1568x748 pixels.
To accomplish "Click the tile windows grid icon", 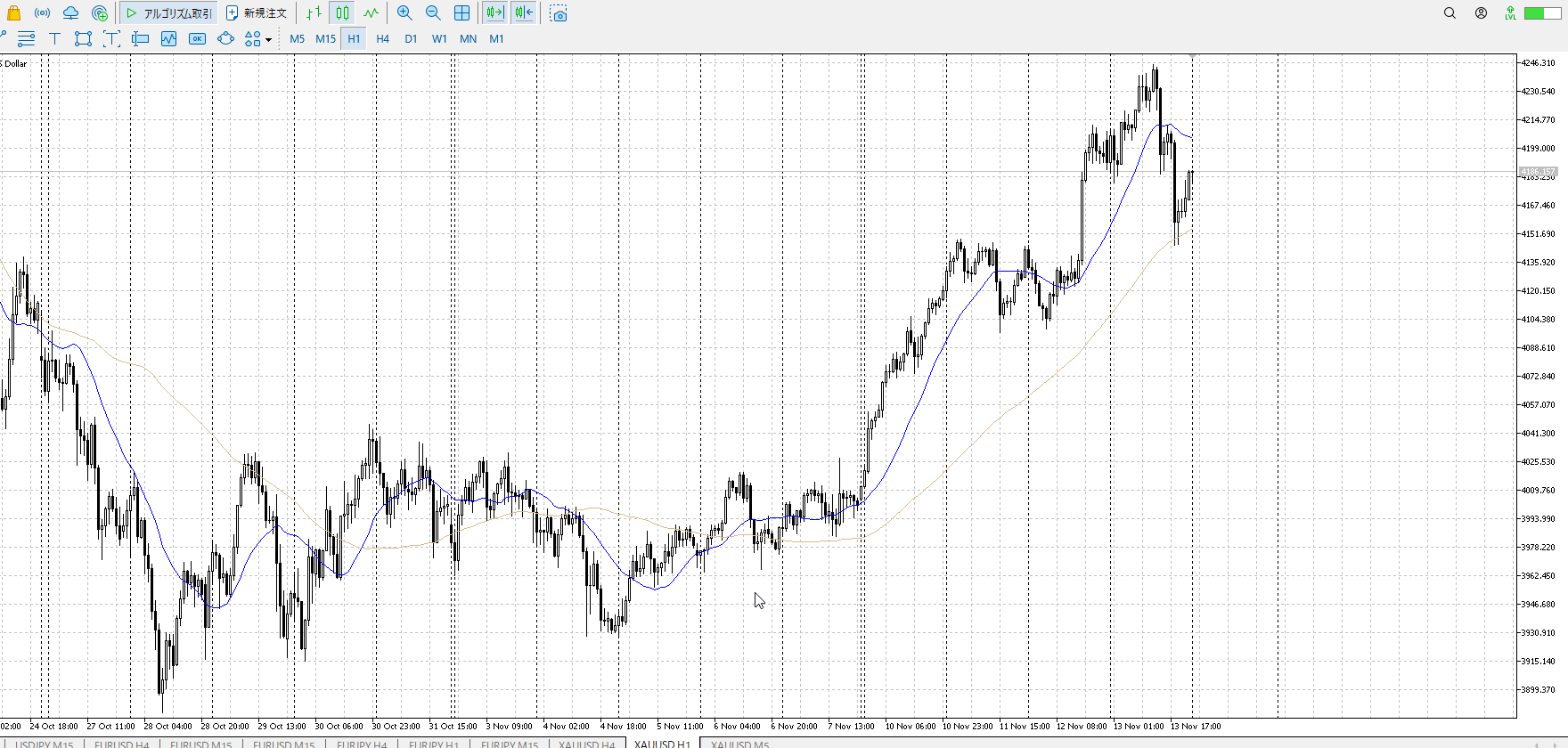I will pos(461,13).
